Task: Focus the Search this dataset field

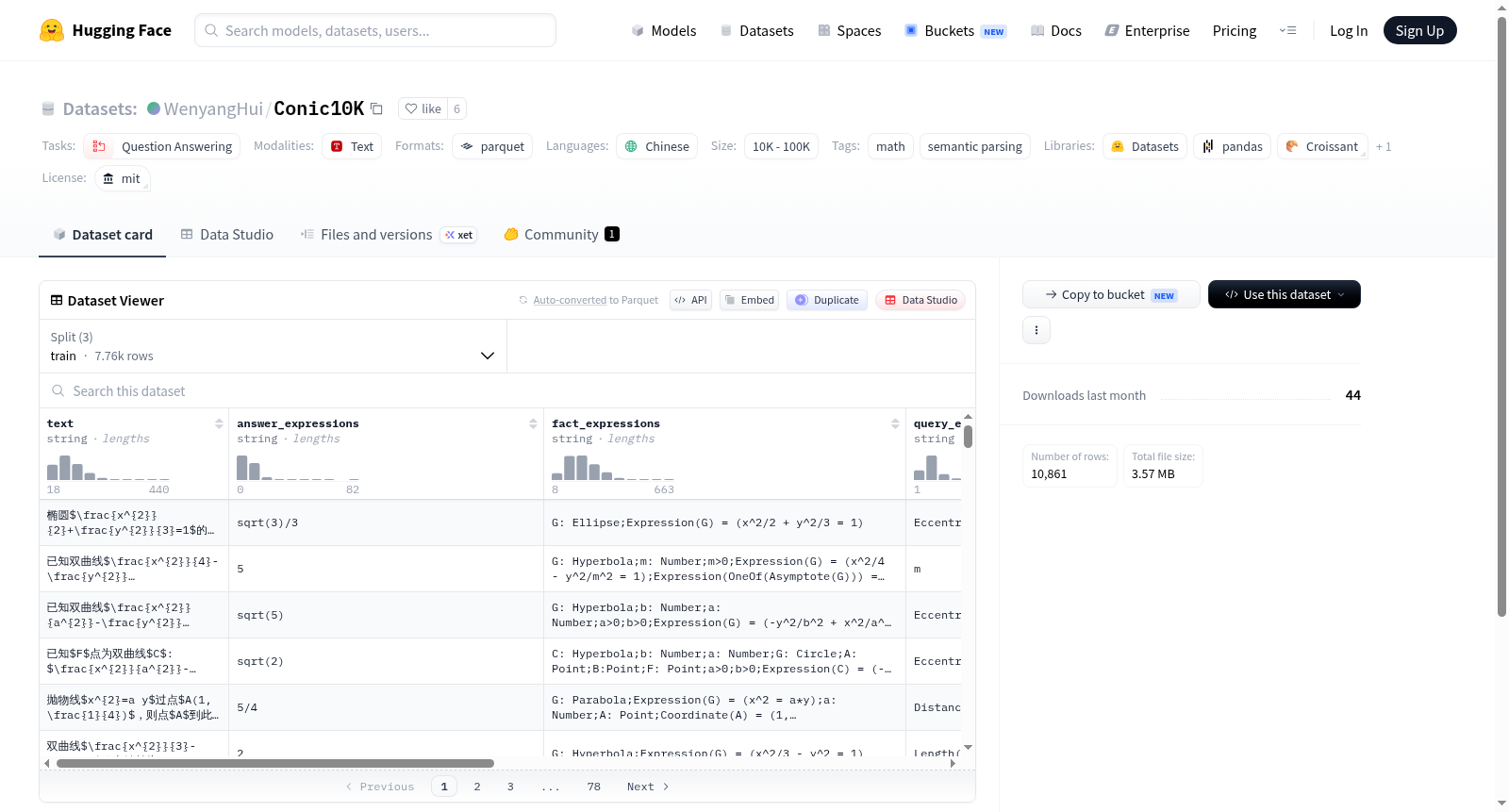Action: point(507,390)
